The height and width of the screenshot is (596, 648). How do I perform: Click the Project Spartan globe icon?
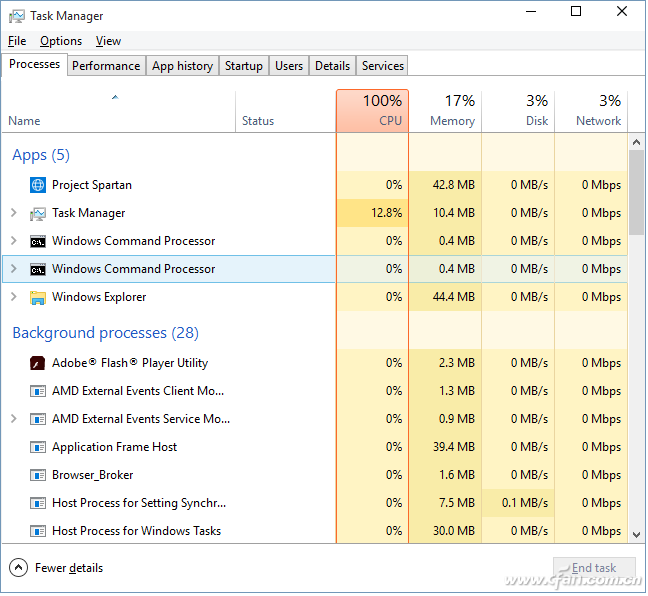(38, 185)
